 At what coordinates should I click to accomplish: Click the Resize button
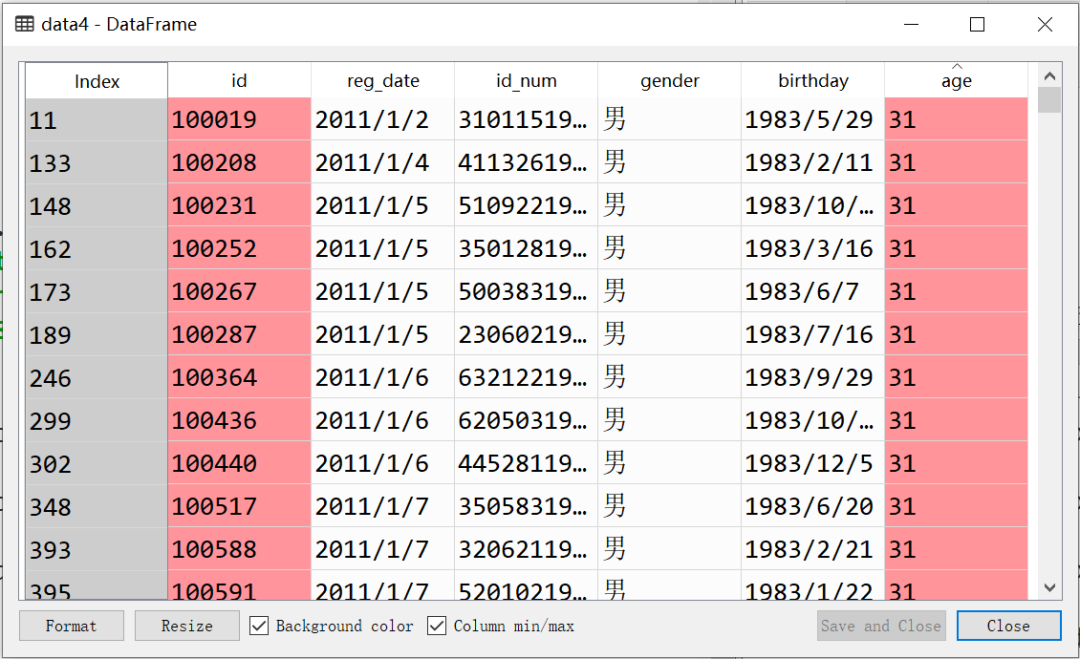tap(187, 626)
